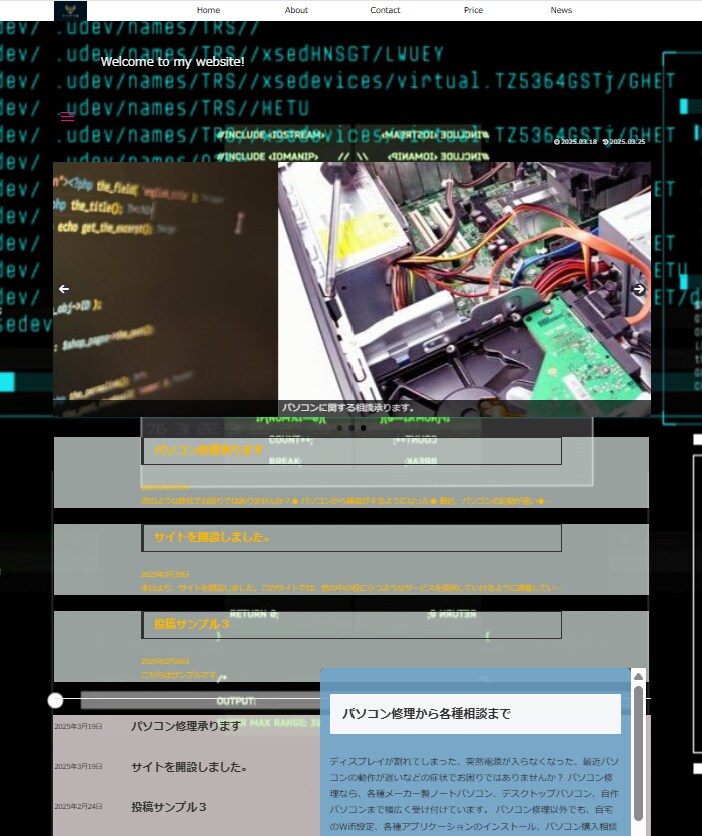Click the previous slide arrow
This screenshot has height=836, width=702.
tap(64, 289)
